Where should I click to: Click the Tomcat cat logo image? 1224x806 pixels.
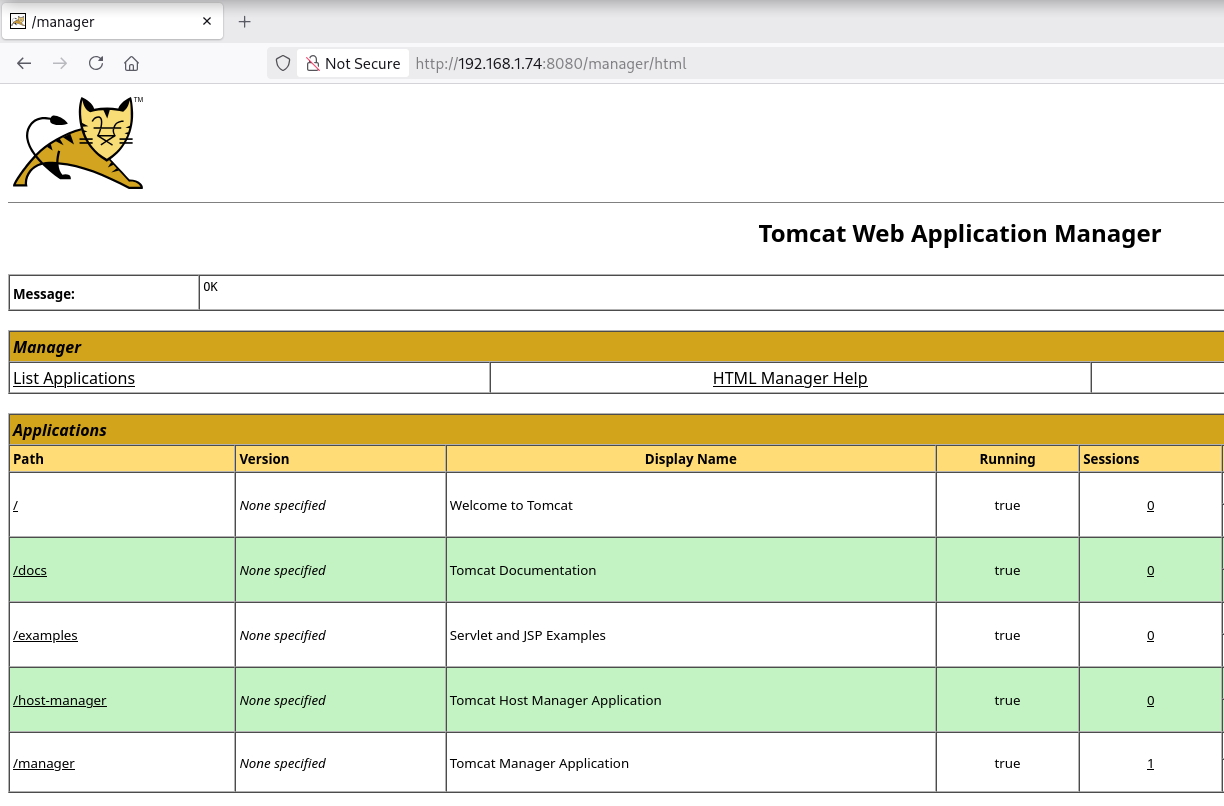click(79, 143)
